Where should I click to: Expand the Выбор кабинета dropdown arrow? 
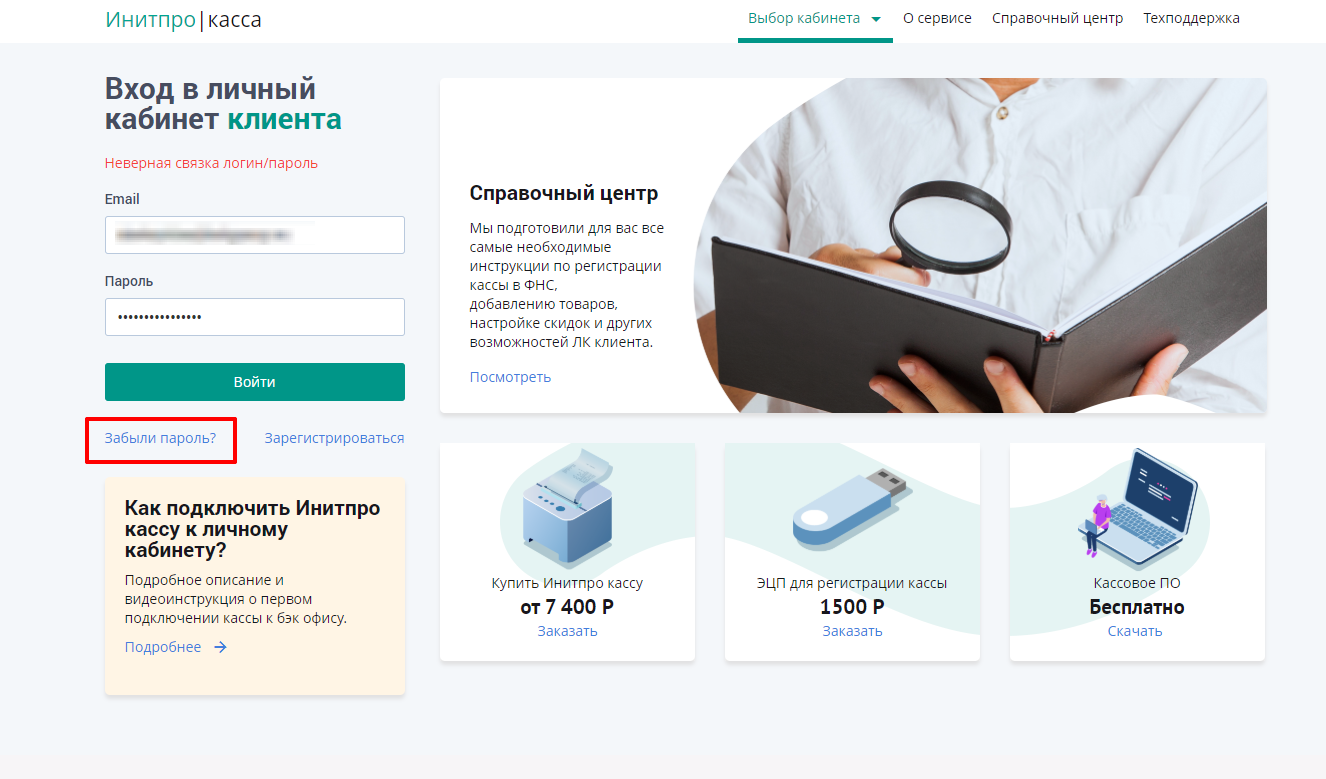click(876, 19)
